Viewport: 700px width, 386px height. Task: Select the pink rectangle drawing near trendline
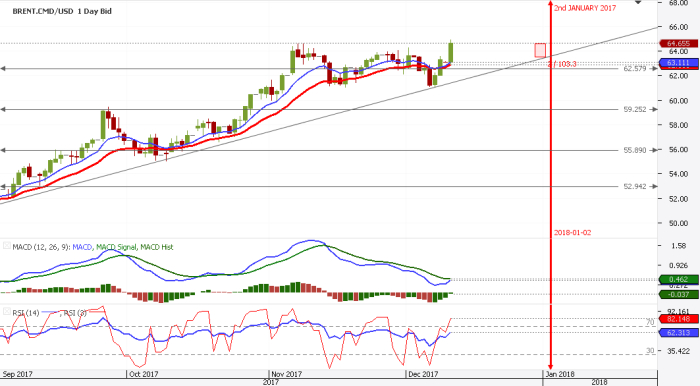540,50
